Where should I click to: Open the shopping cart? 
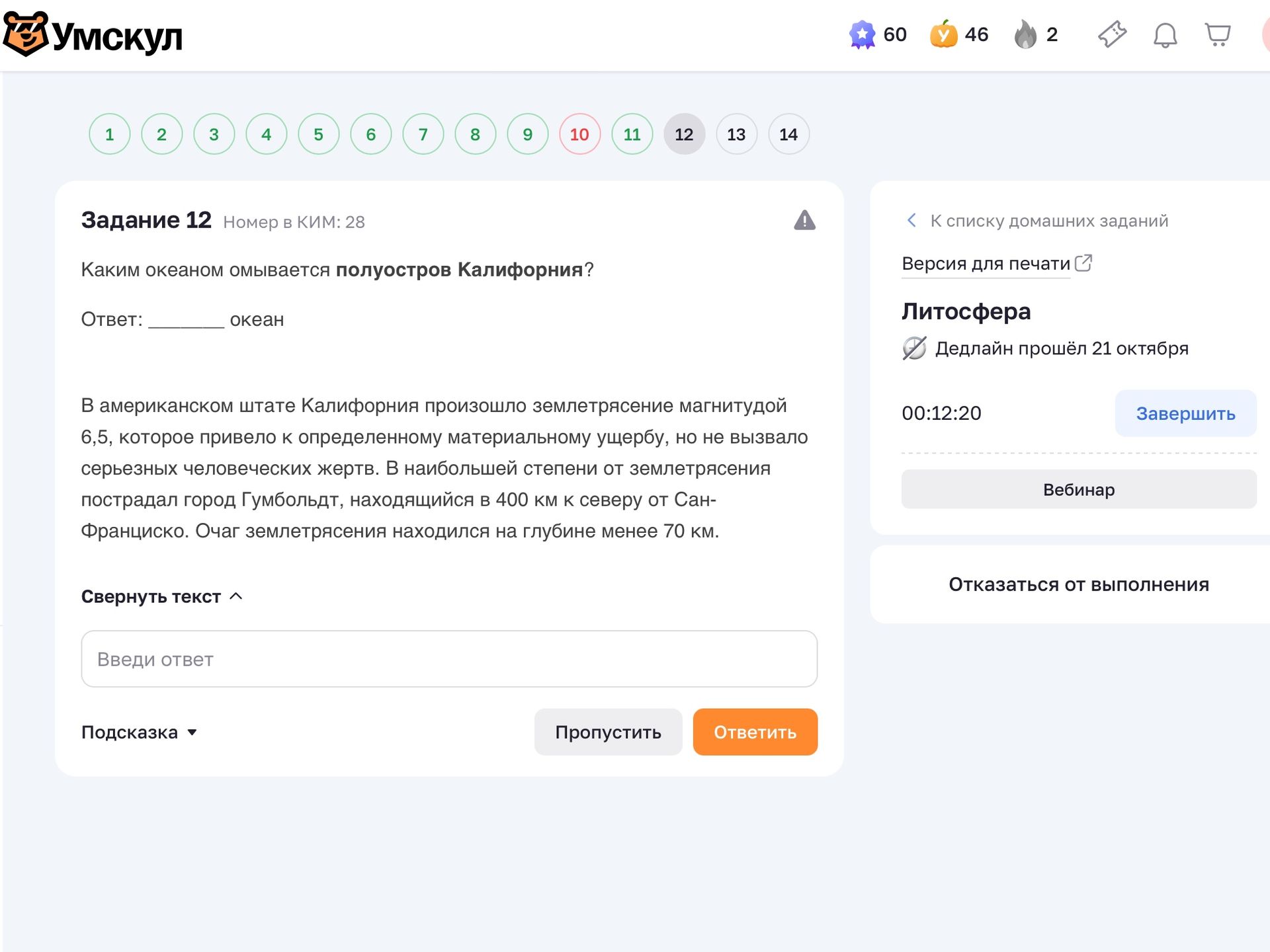click(x=1218, y=34)
